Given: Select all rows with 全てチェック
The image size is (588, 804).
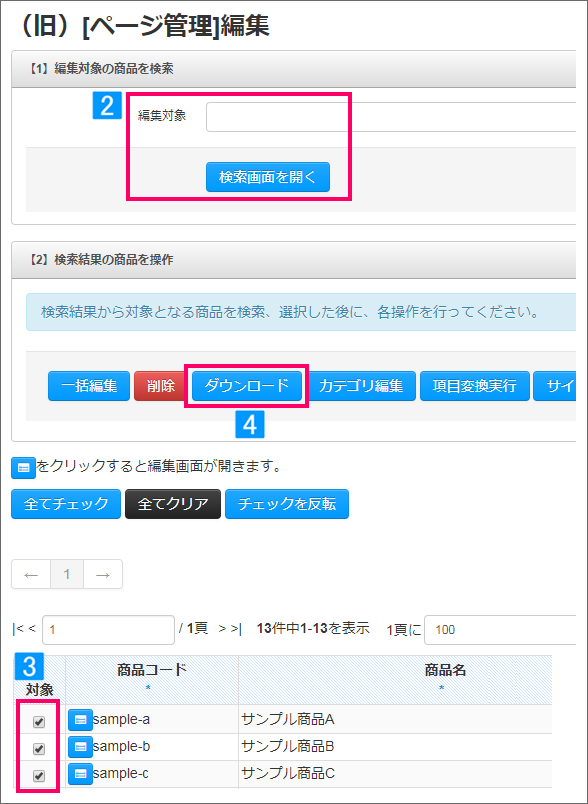Looking at the screenshot, I should [66, 504].
